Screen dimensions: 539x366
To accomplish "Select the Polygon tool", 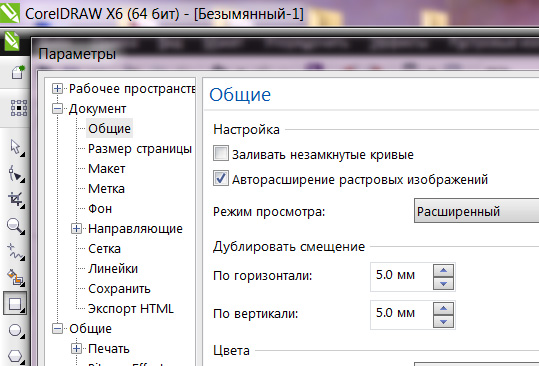I will click(15, 356).
